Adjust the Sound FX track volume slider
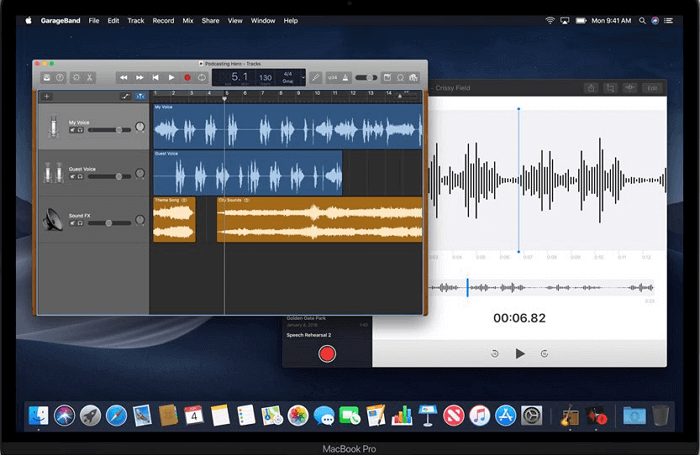 [110, 222]
